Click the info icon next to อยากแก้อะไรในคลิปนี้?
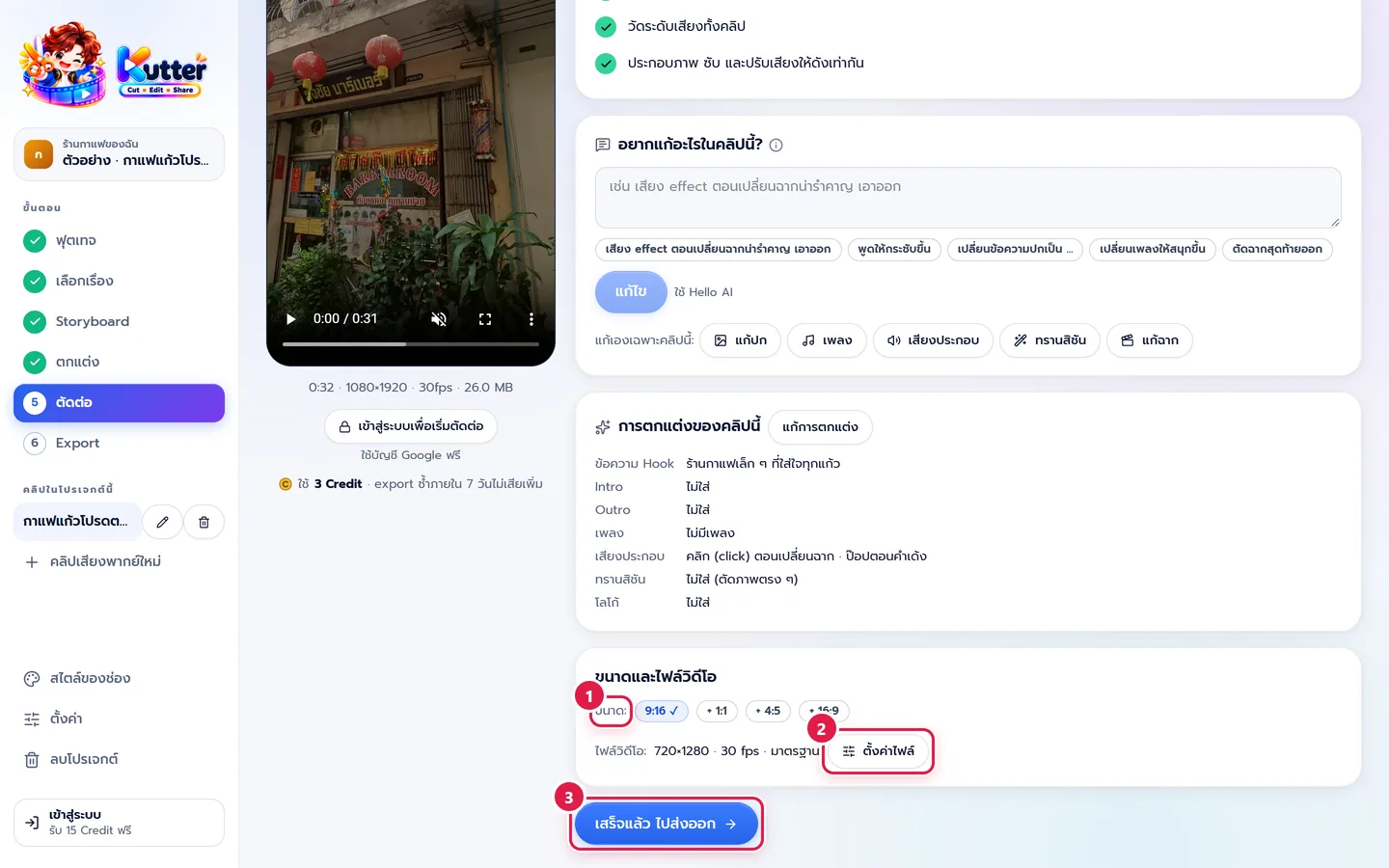This screenshot has width=1389, height=868. (x=776, y=145)
